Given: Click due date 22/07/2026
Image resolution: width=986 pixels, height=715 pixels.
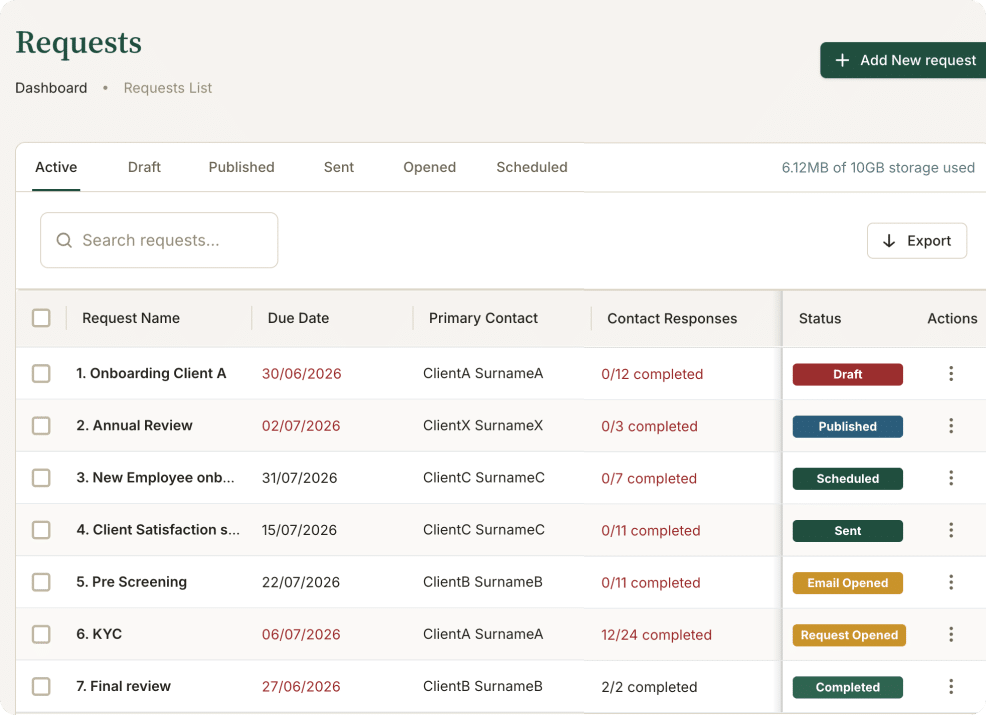Looking at the screenshot, I should 301,583.
